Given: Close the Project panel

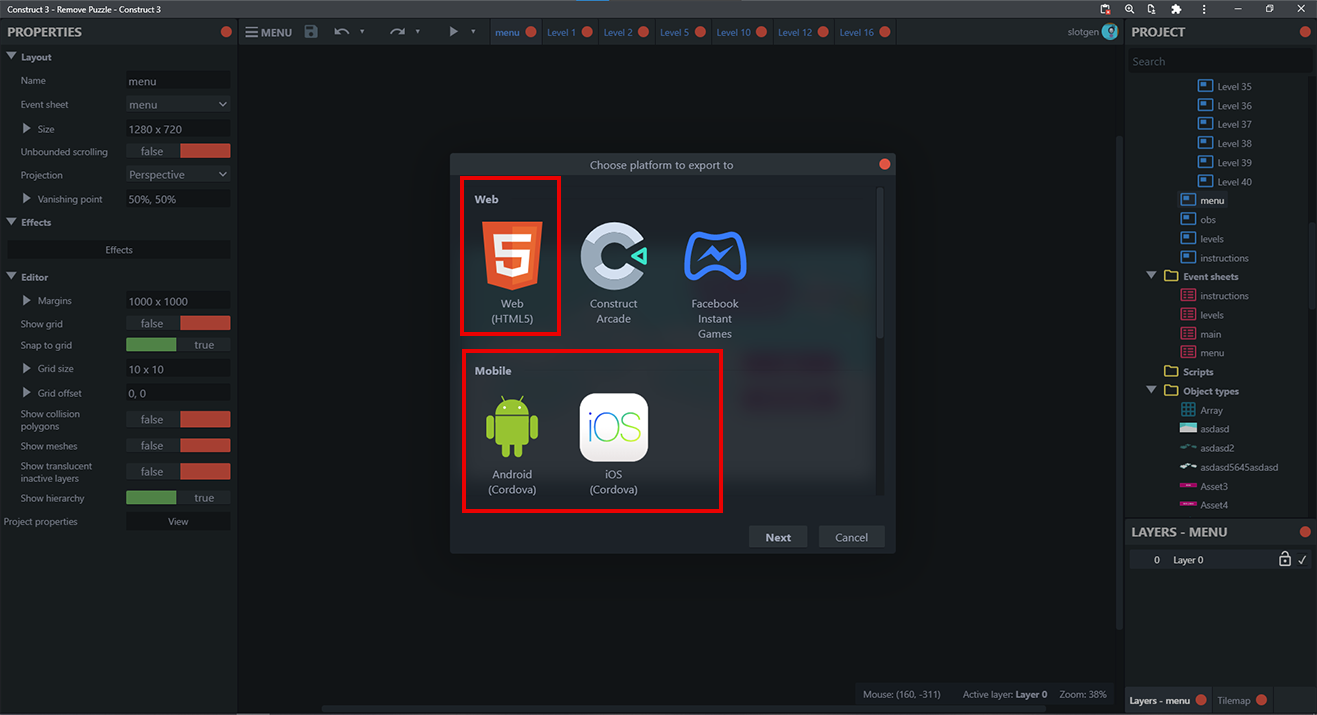Looking at the screenshot, I should tap(1304, 32).
